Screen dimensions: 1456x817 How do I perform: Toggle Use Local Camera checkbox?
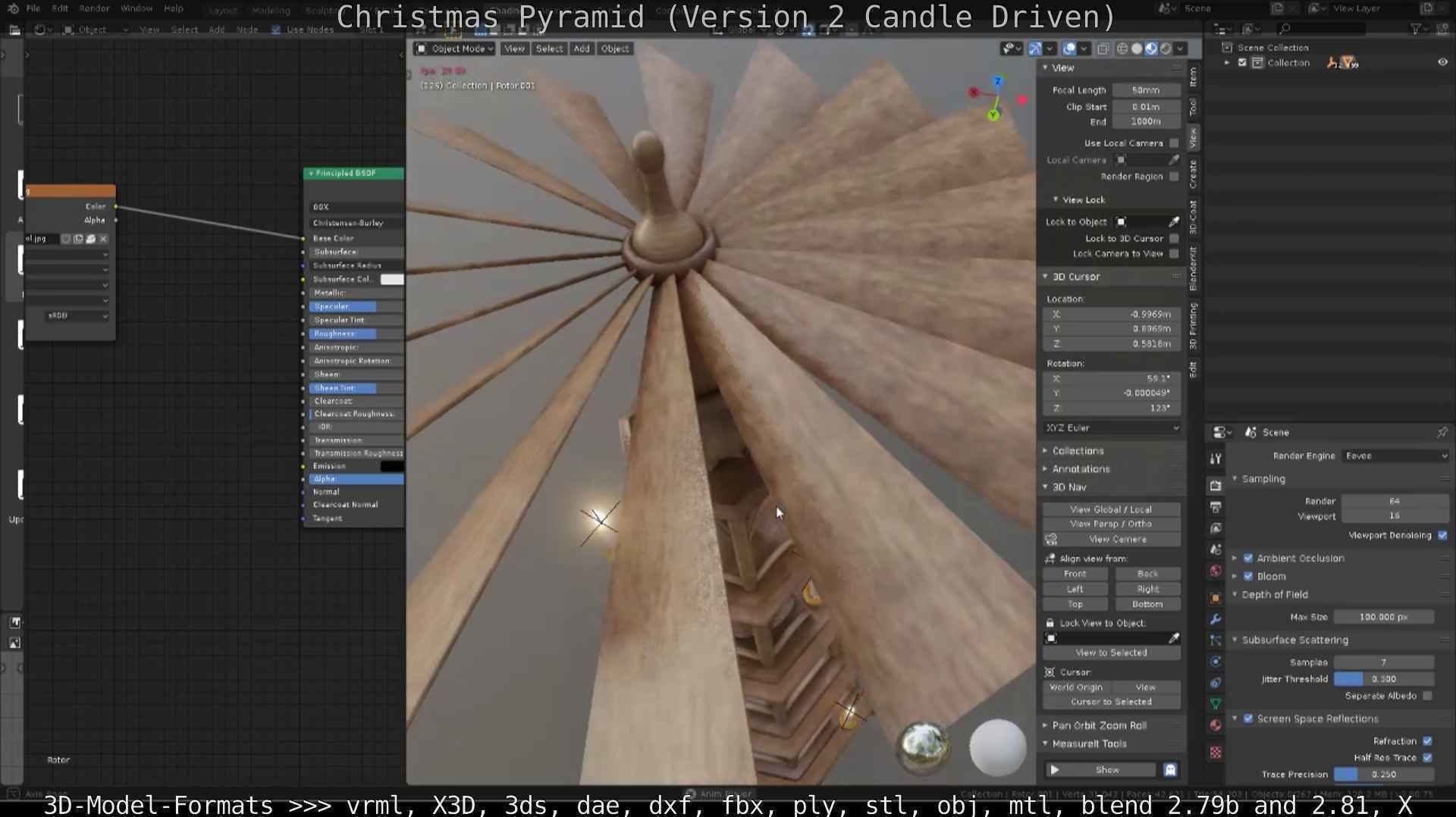(x=1174, y=143)
